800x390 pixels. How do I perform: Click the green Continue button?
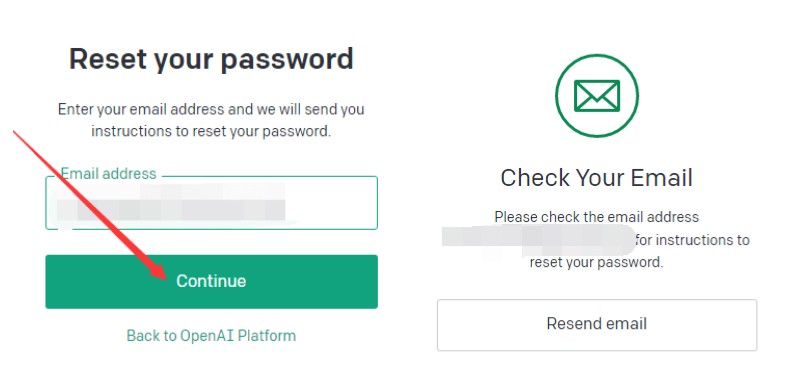211,281
